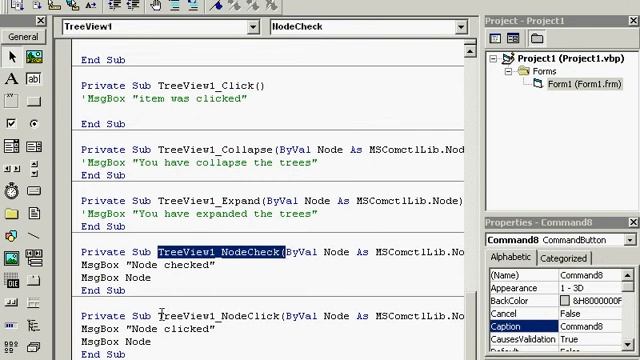Pick the ProgressBar control tool
Image resolution: width=640 pixels, height=360 pixels.
pos(11,325)
